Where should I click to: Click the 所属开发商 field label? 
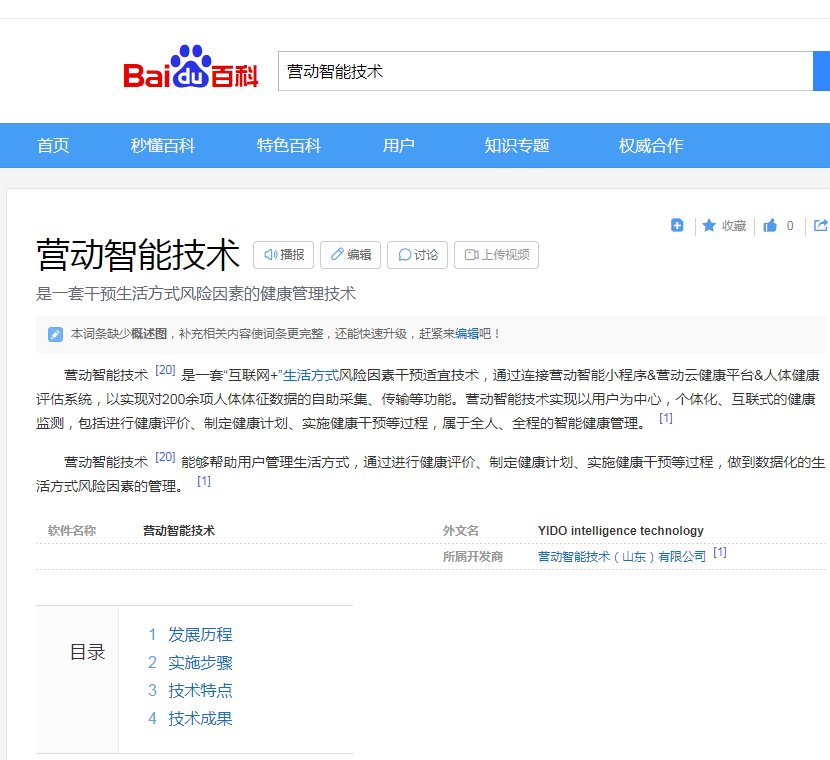pyautogui.click(x=473, y=557)
